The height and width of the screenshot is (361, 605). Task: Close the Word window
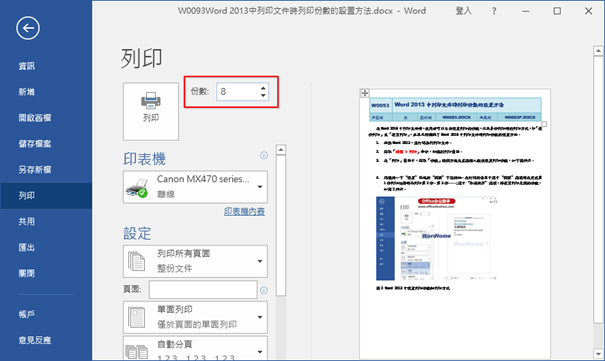click(588, 11)
